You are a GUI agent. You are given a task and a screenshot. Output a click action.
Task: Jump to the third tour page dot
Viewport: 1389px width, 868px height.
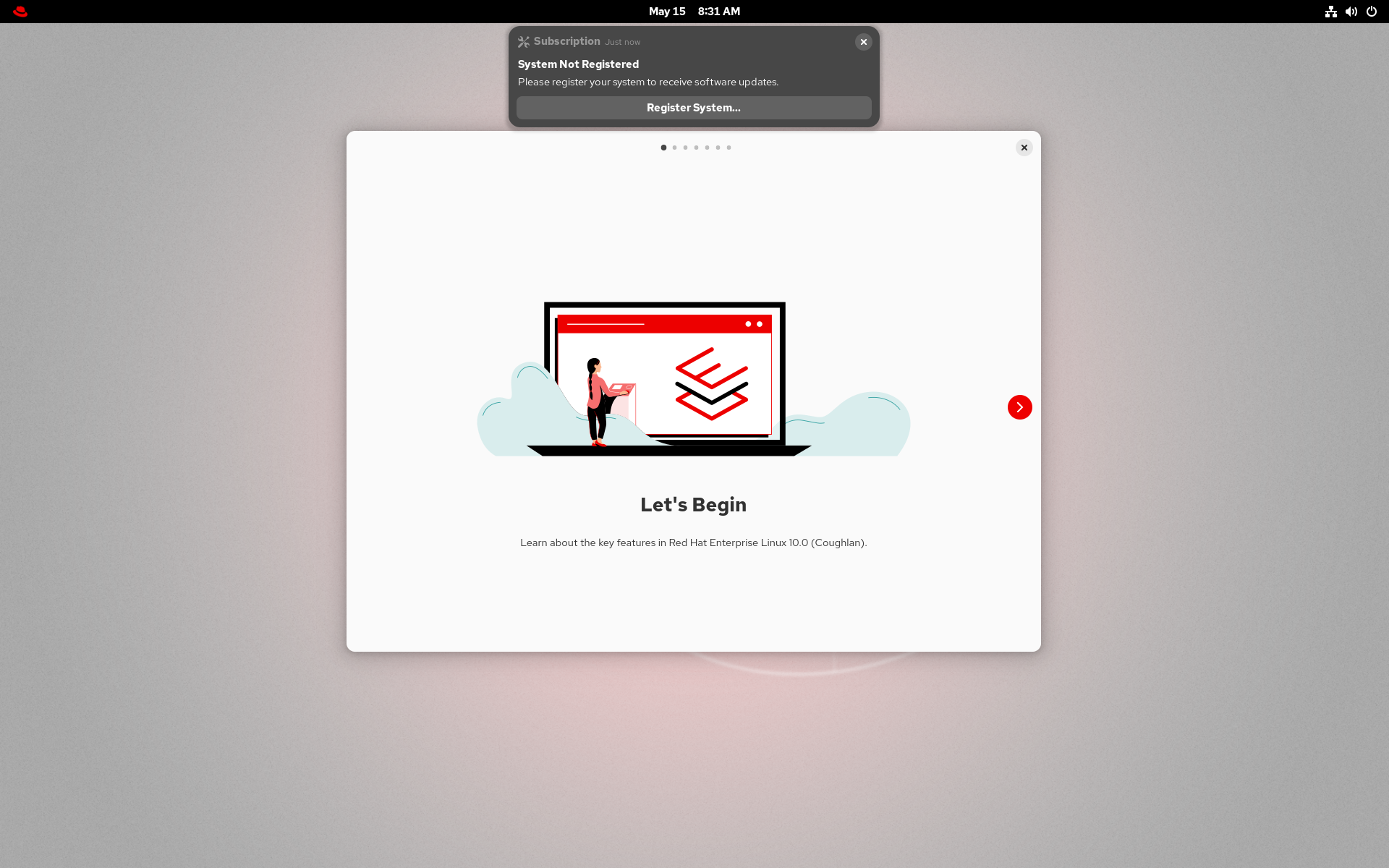(x=685, y=148)
